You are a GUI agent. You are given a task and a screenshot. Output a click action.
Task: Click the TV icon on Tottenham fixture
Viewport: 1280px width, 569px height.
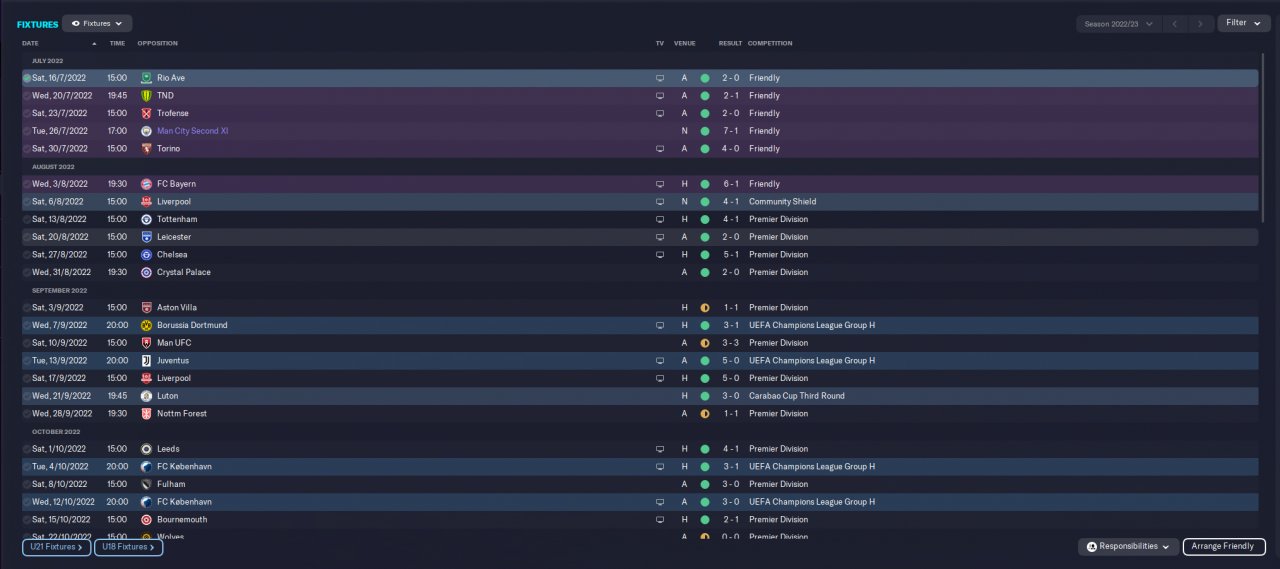point(659,219)
